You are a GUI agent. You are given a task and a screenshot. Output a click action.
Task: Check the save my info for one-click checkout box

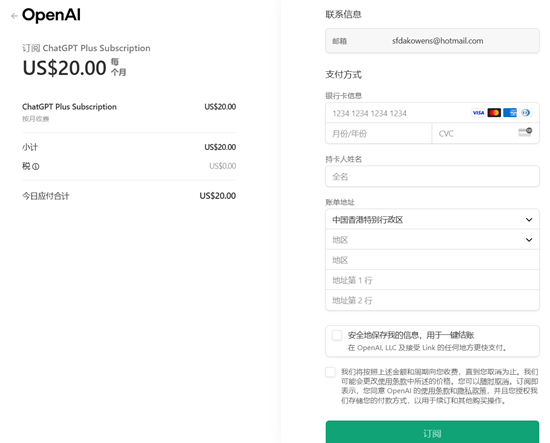pyautogui.click(x=337, y=335)
